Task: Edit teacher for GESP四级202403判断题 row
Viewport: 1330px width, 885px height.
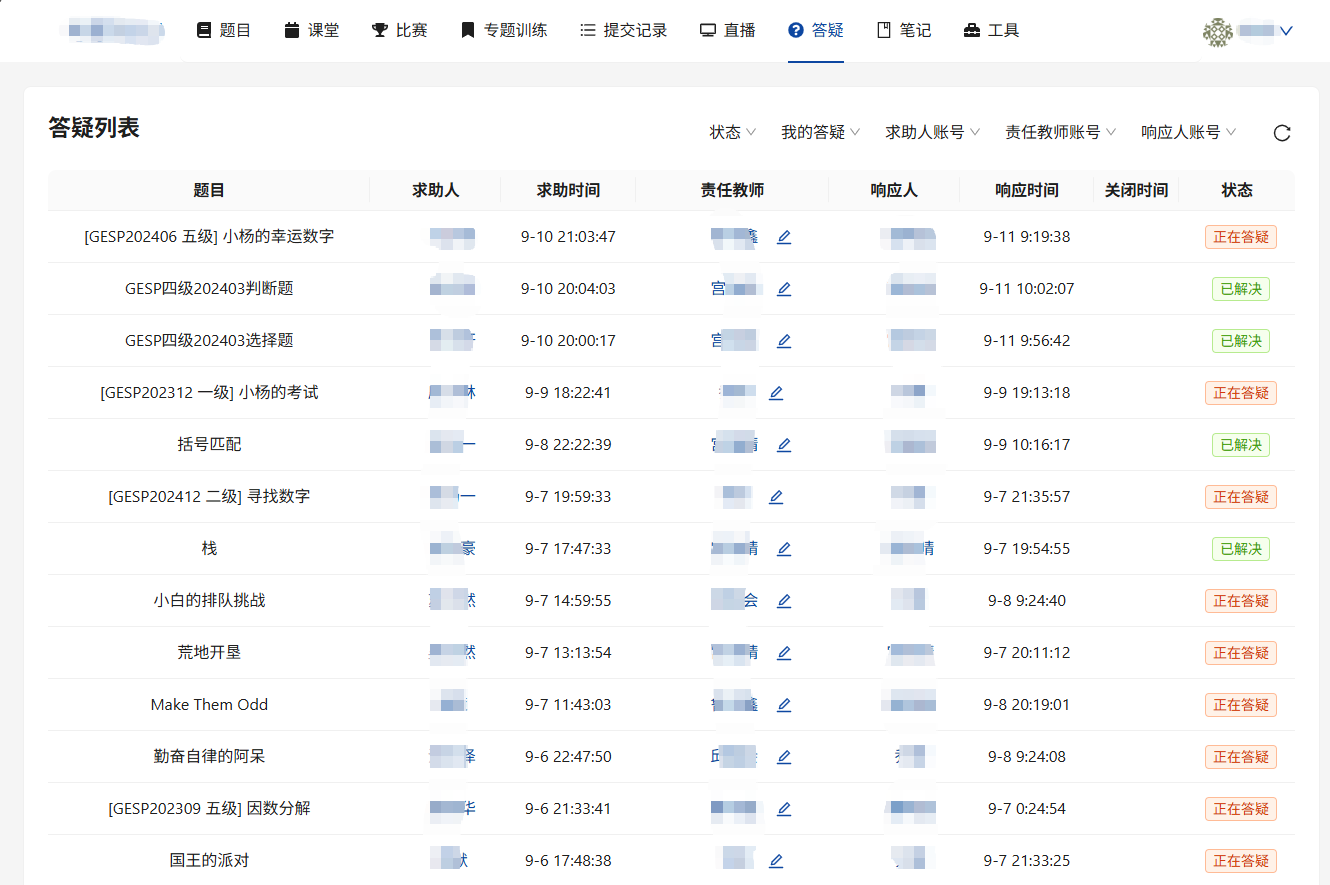Action: click(784, 289)
